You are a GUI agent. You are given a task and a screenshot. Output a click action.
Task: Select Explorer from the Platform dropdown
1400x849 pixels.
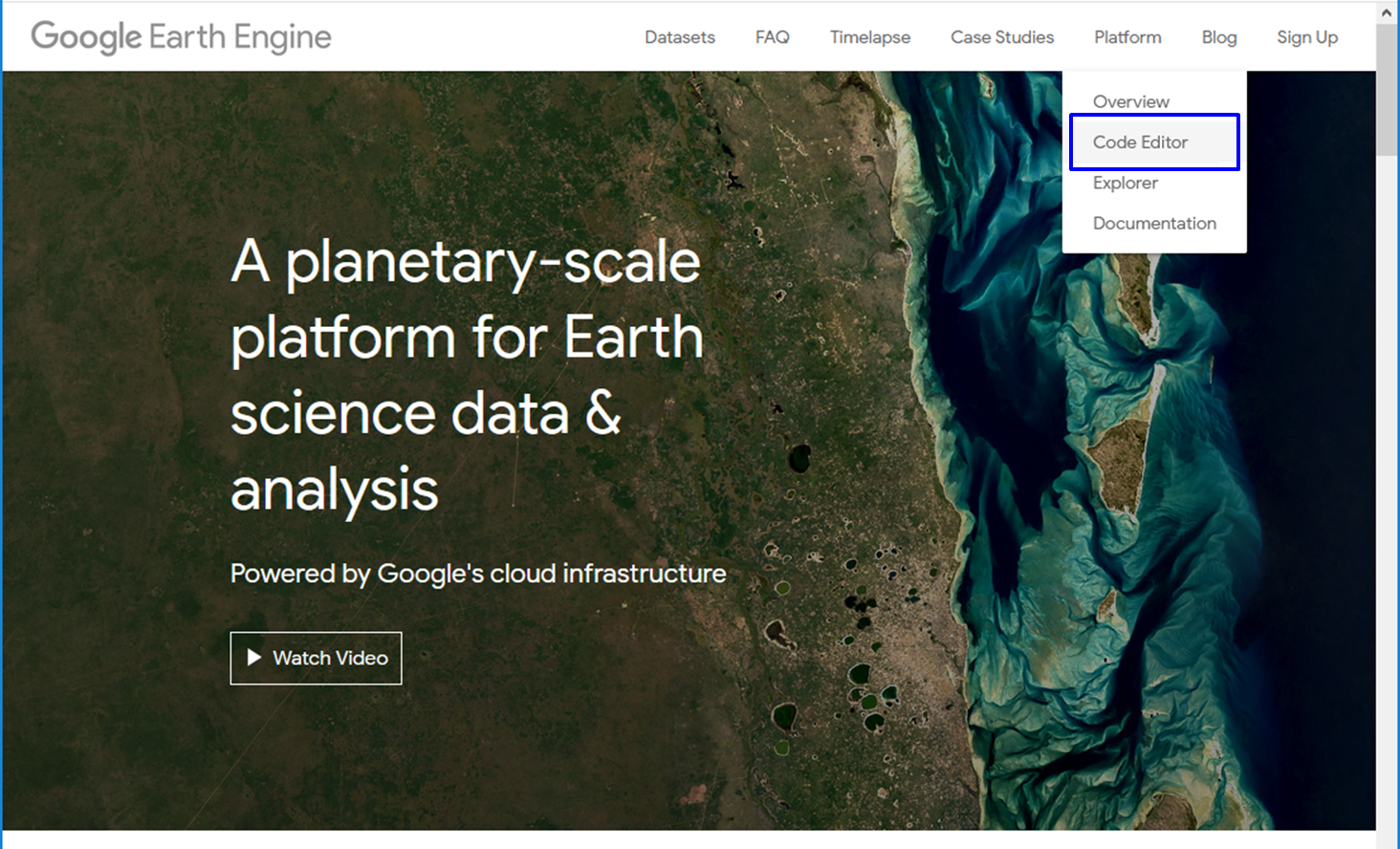point(1125,183)
